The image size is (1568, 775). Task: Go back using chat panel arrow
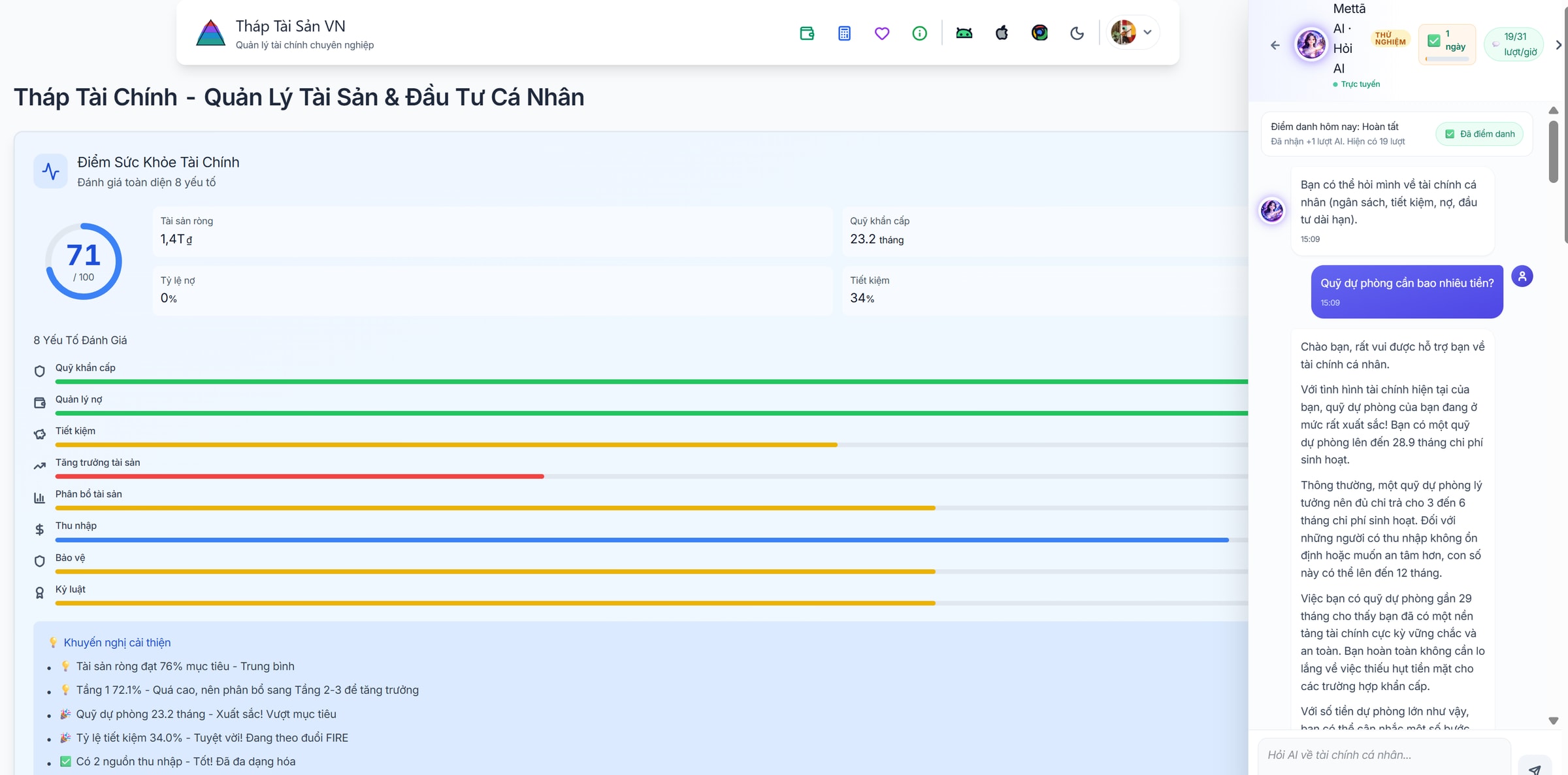click(1275, 45)
